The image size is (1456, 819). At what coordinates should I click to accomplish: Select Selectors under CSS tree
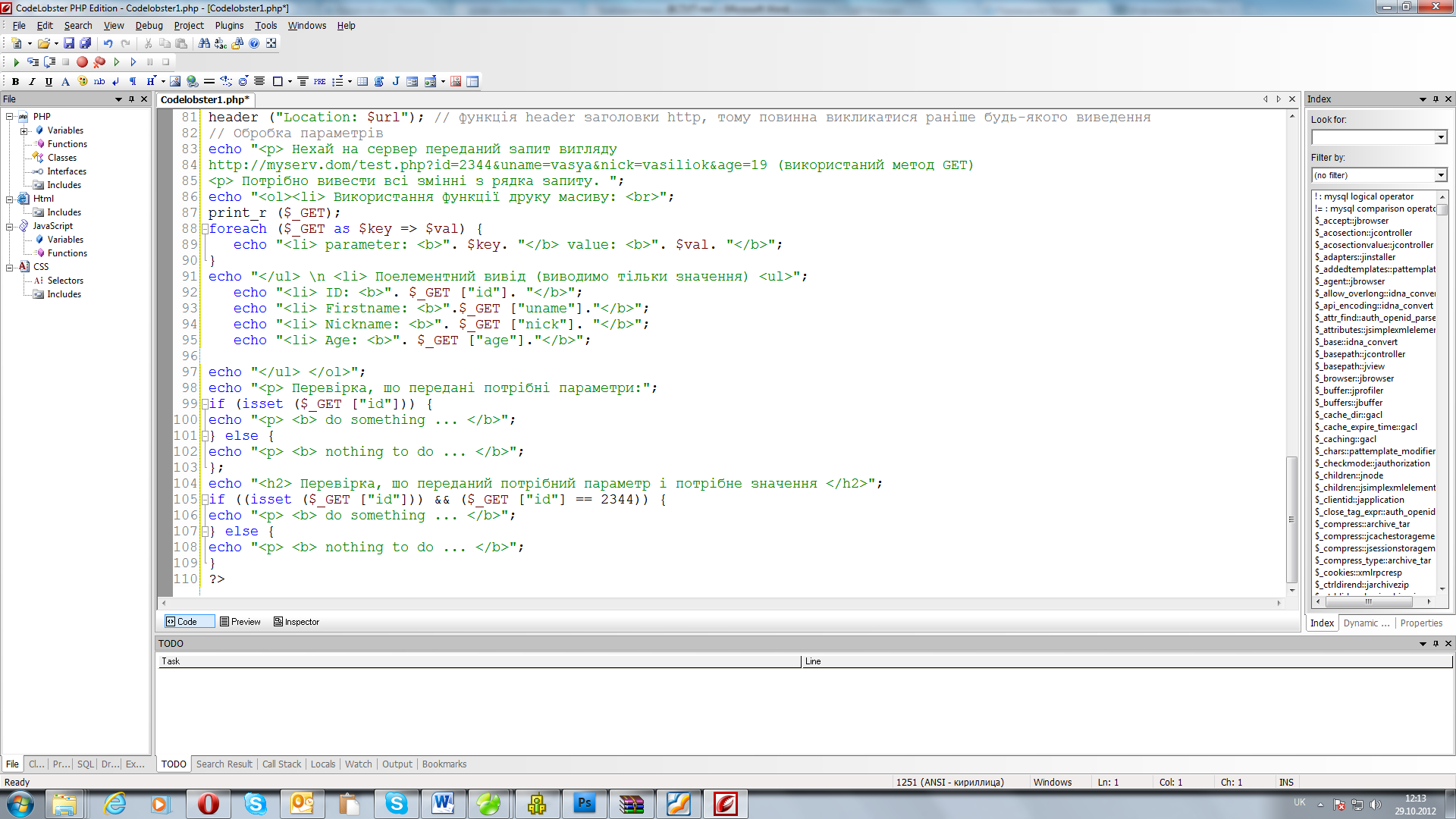[x=65, y=281]
